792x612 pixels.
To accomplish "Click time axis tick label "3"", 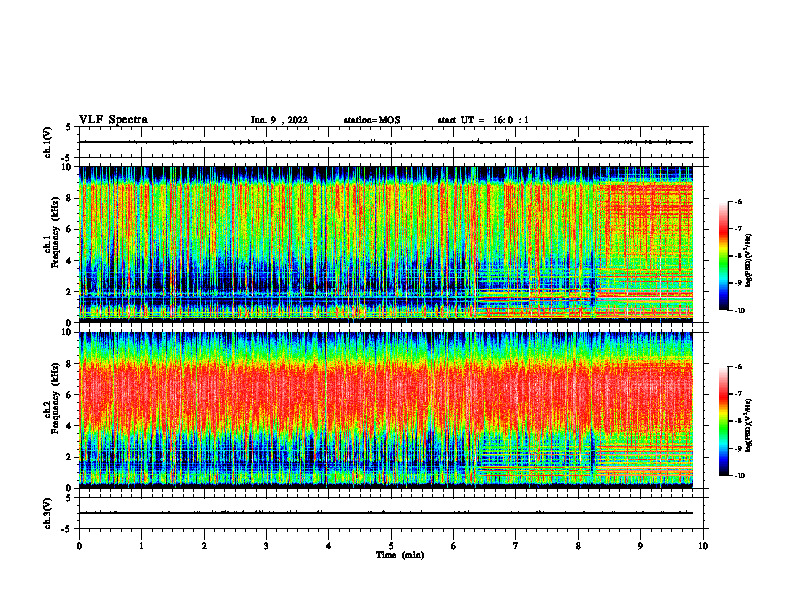I will pyautogui.click(x=266, y=546).
